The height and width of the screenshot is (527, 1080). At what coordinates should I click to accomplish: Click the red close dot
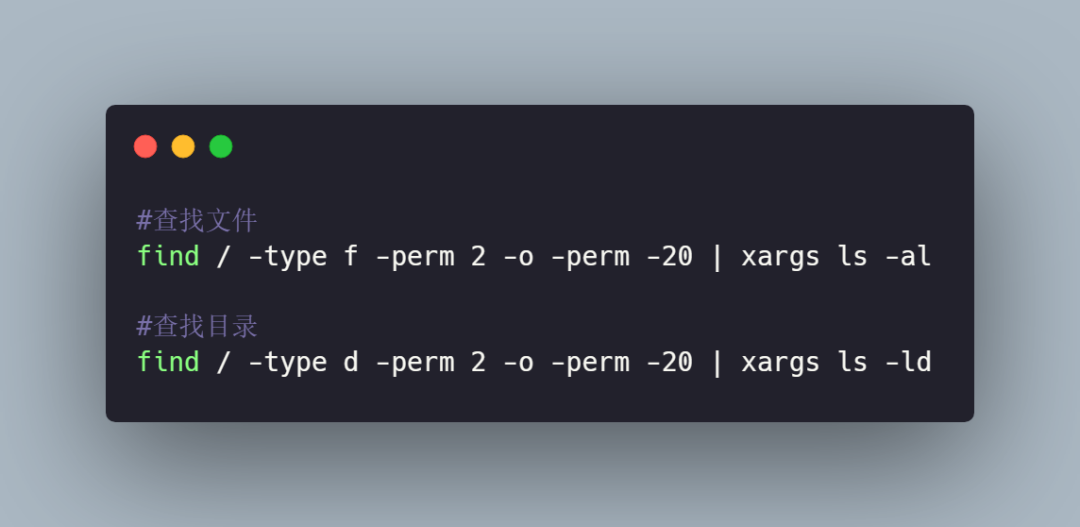pyautogui.click(x=145, y=147)
